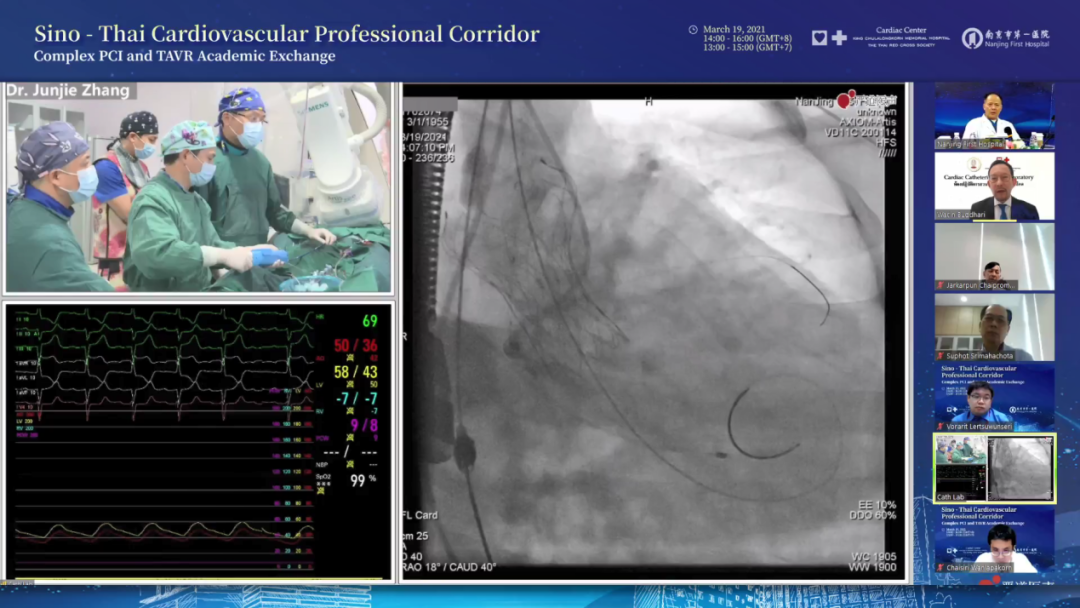Click the SpO2 99% reading

click(357, 481)
